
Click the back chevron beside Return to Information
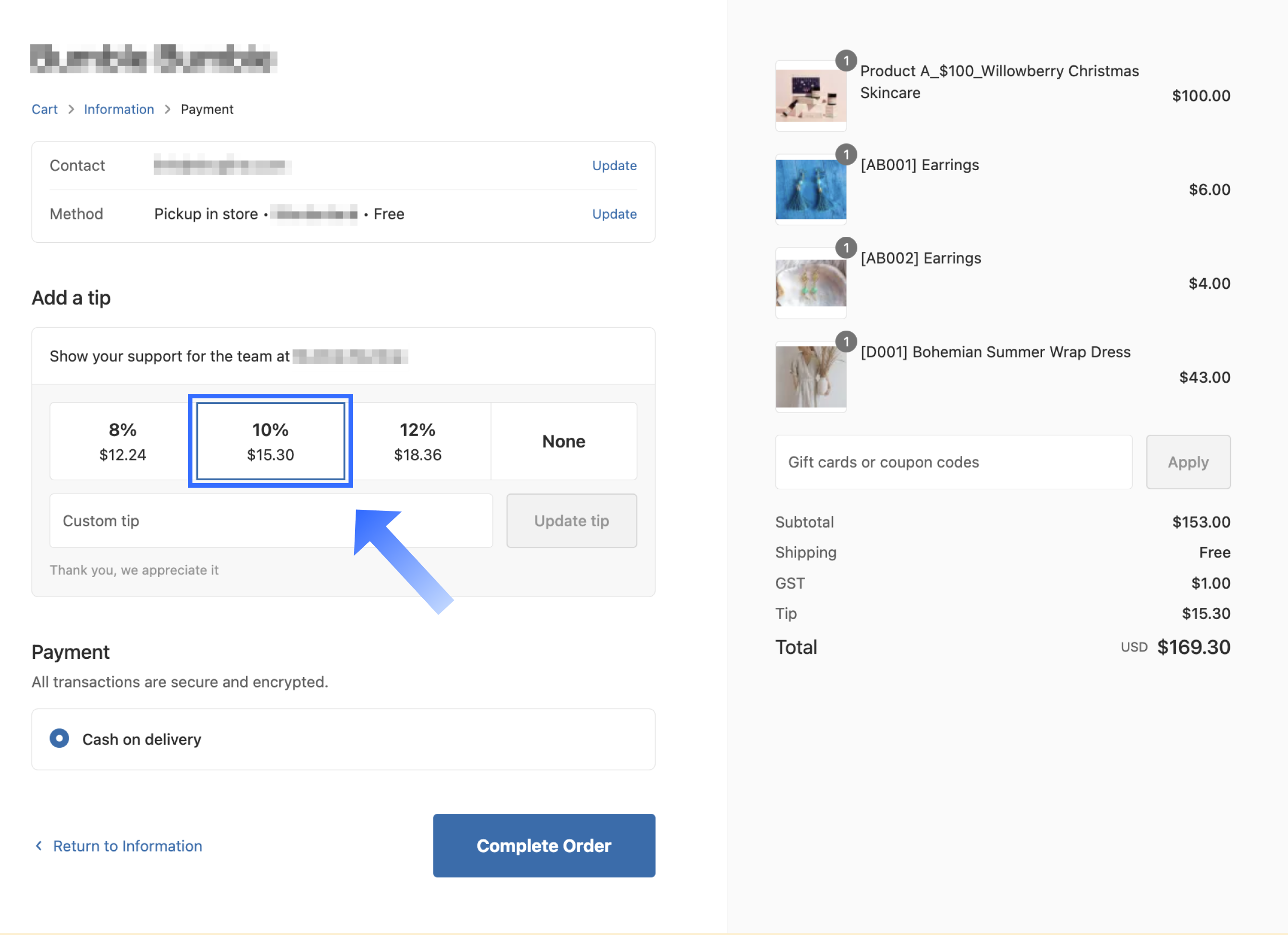coord(38,846)
